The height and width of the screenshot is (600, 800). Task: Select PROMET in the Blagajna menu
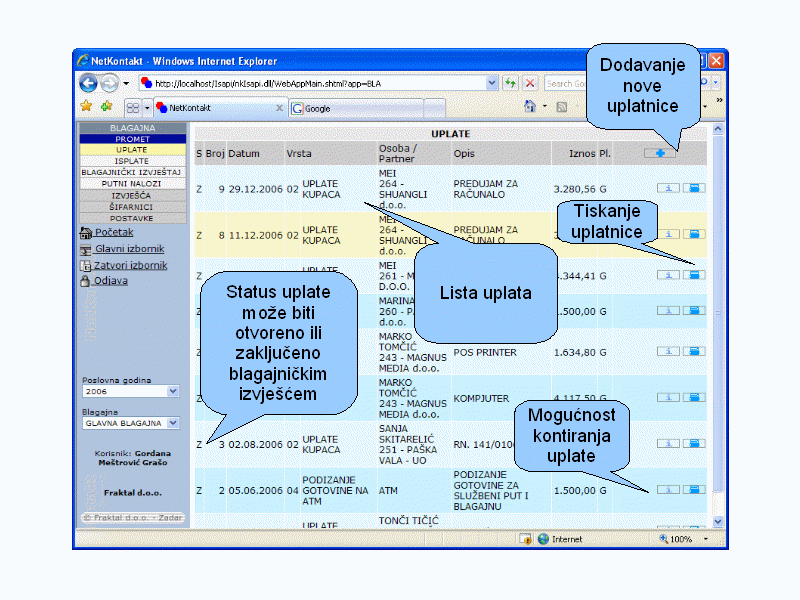click(133, 139)
